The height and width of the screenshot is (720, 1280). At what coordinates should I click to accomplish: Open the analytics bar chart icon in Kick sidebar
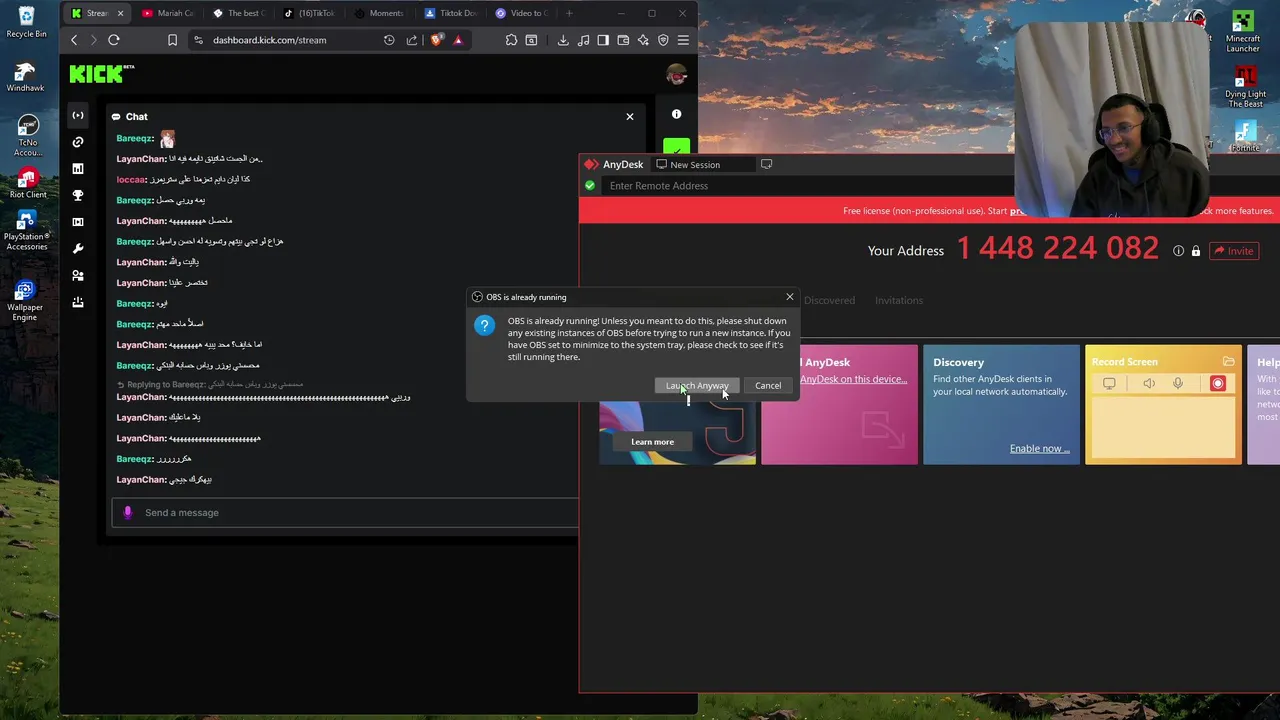click(78, 169)
